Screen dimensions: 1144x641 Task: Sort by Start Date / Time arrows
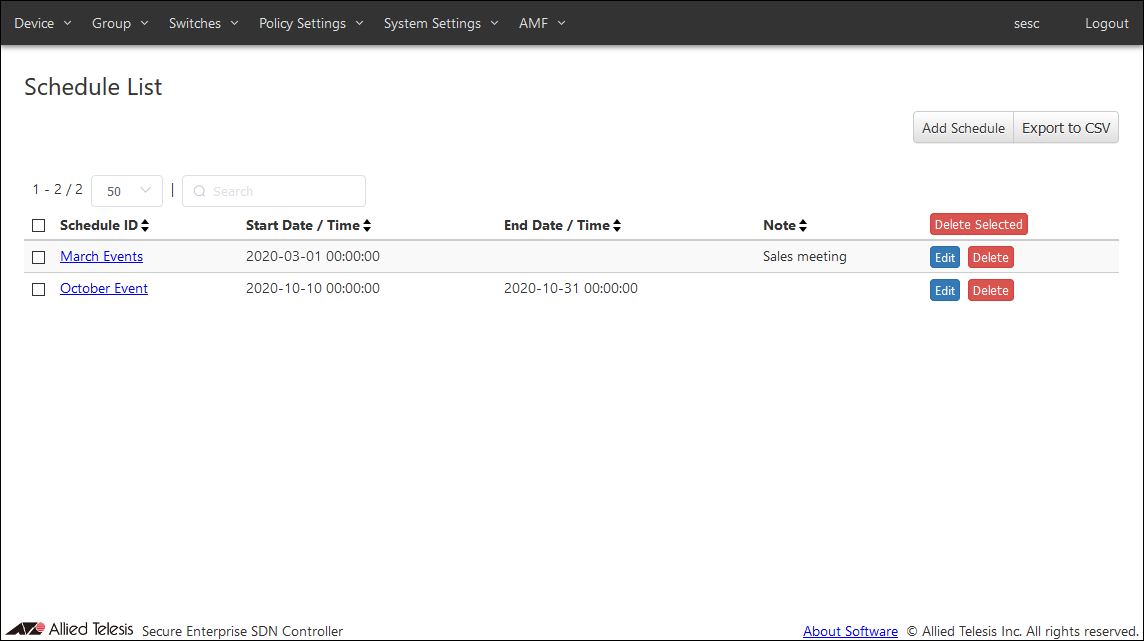[367, 226]
